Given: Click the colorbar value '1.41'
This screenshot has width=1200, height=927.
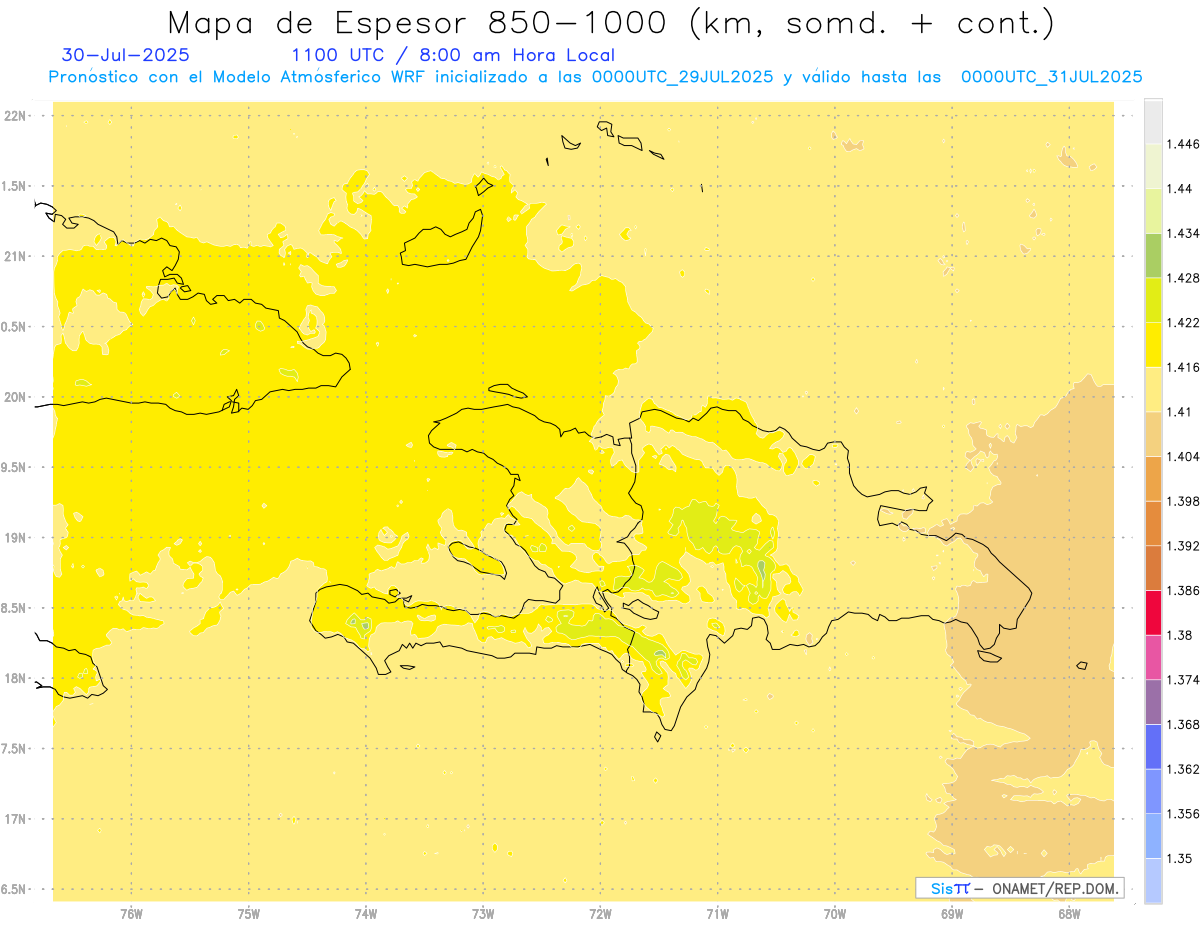Looking at the screenshot, I should coord(1180,412).
